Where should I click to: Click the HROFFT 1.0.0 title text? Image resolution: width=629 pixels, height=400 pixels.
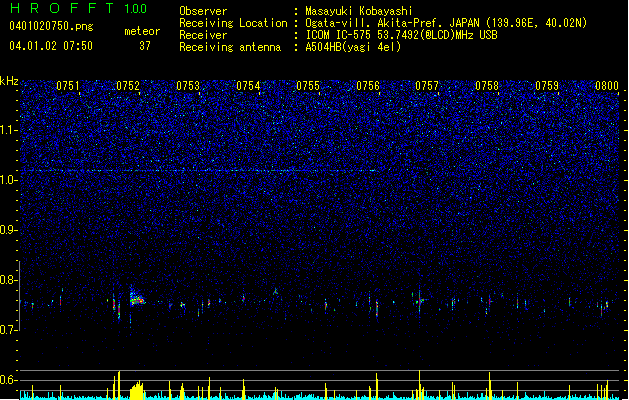[x=79, y=8]
